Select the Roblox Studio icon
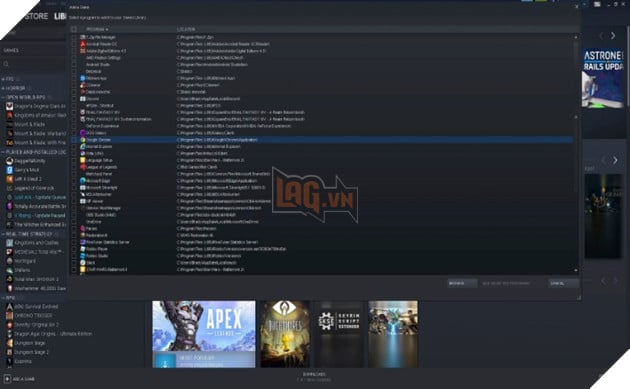The image size is (630, 389). [83, 256]
